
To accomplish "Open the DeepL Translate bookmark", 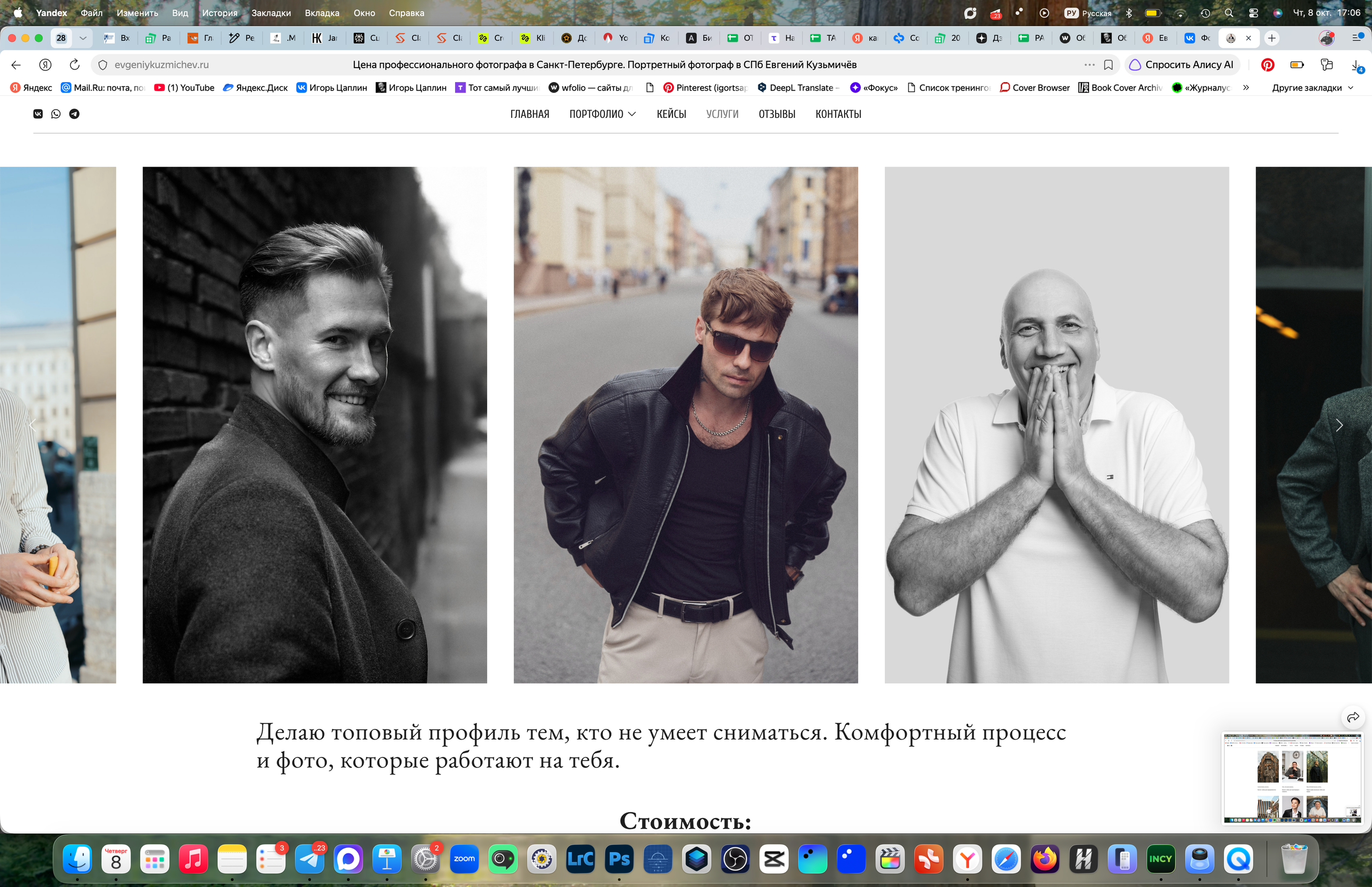I will [x=797, y=87].
